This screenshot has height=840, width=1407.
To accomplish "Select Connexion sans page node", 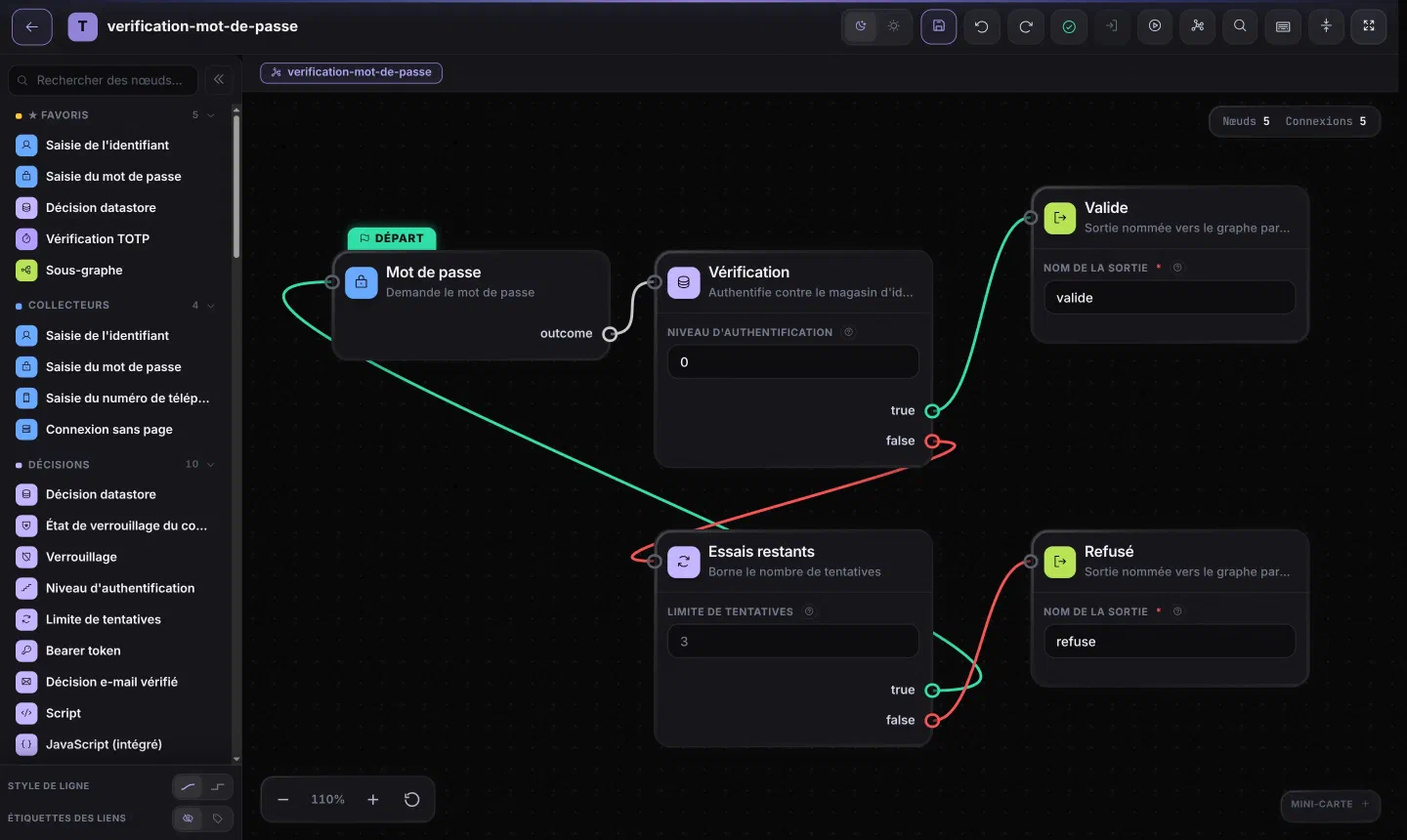I will pos(115,430).
